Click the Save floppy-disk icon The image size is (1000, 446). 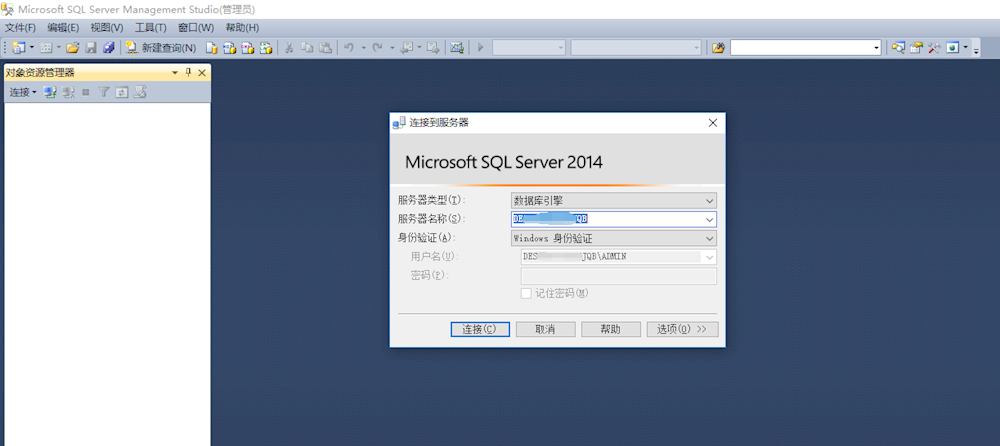91,47
